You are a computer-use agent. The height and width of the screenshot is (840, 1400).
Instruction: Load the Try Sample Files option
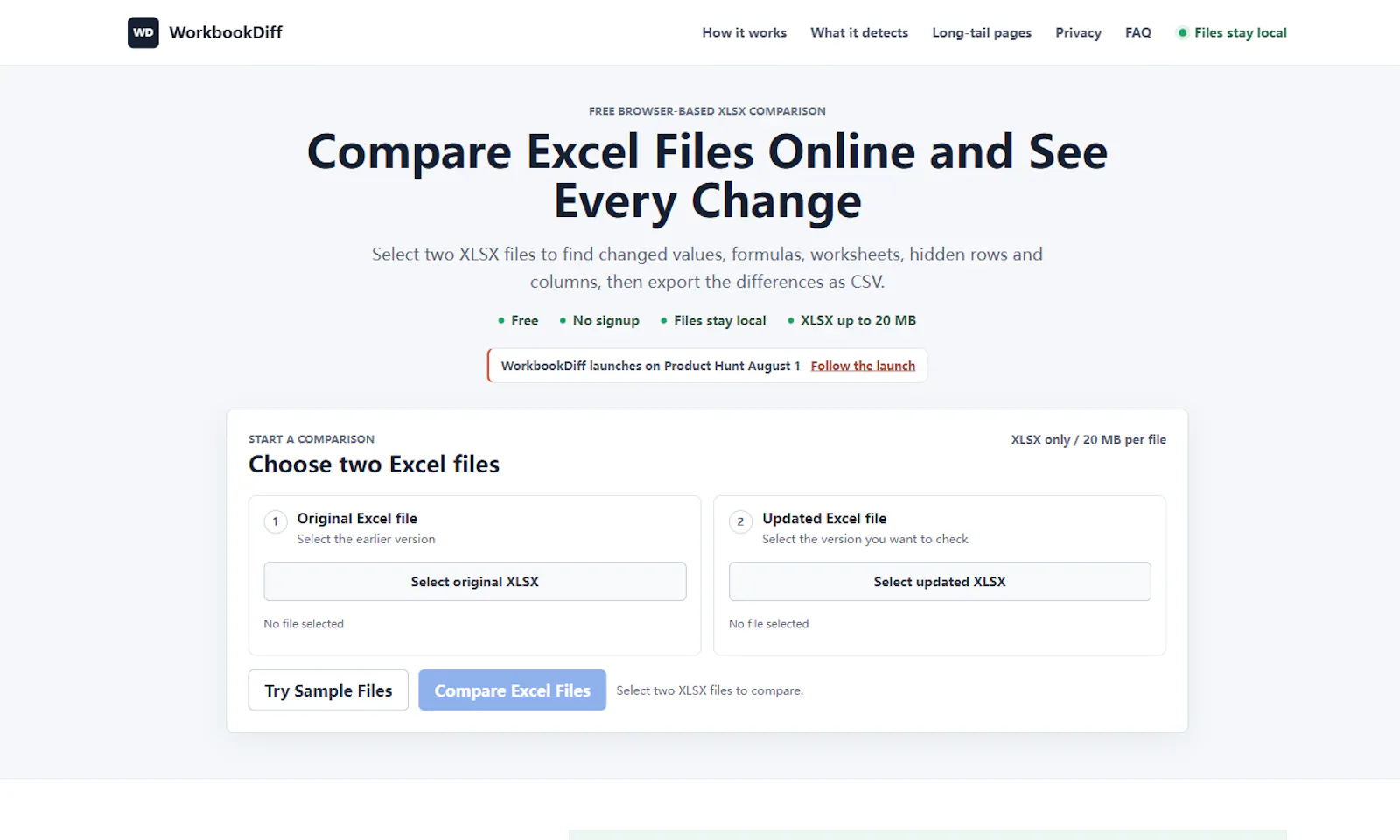pyautogui.click(x=328, y=690)
